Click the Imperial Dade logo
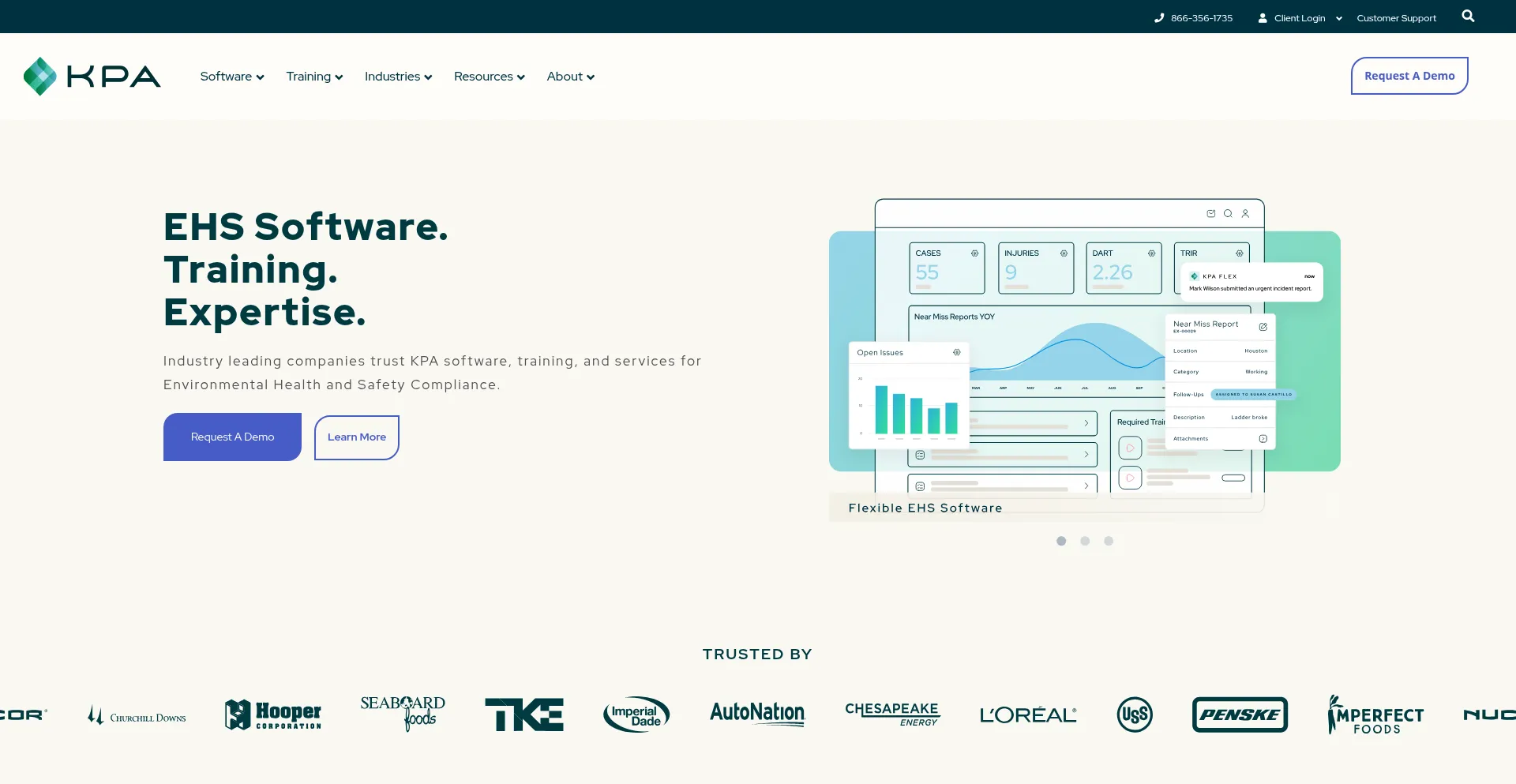Screen dimensions: 1516x784 tap(636, 715)
